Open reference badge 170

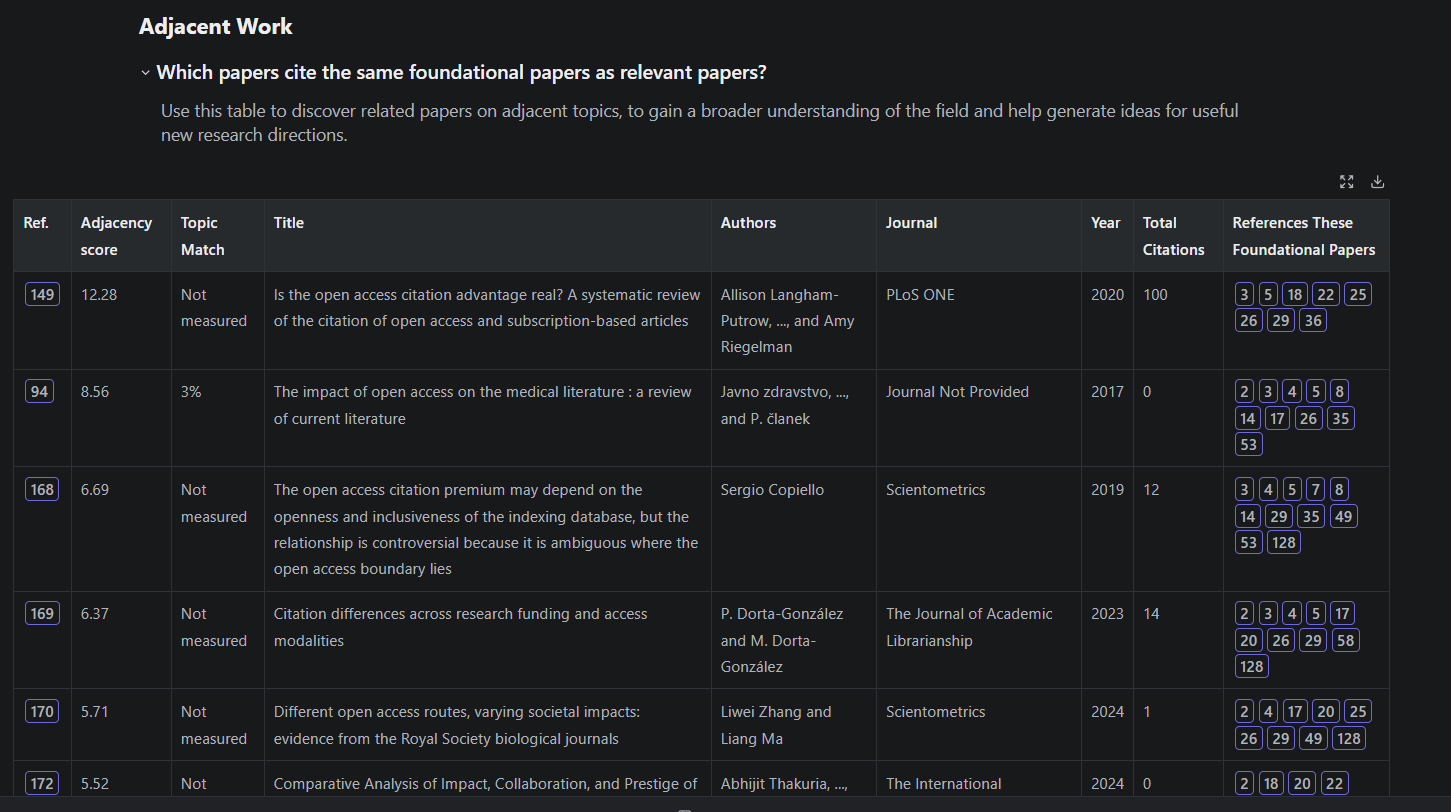(42, 711)
